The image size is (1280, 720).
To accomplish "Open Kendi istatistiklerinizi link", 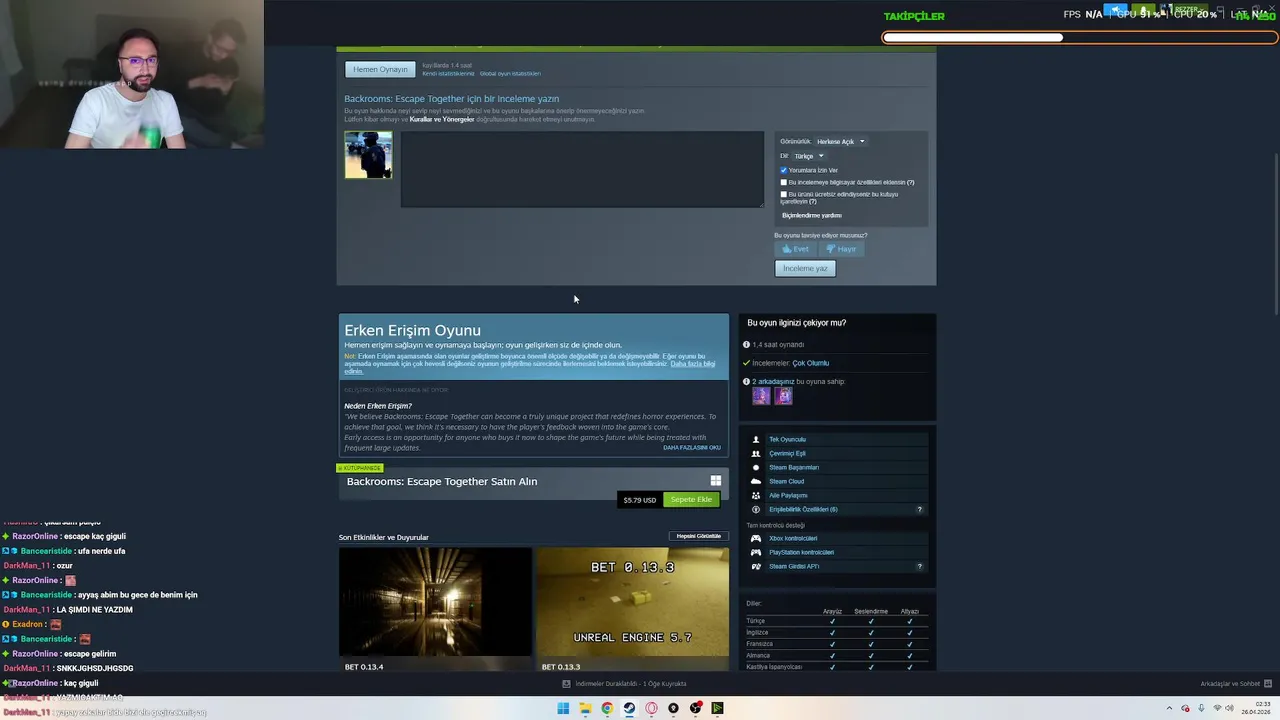I will [x=448, y=73].
